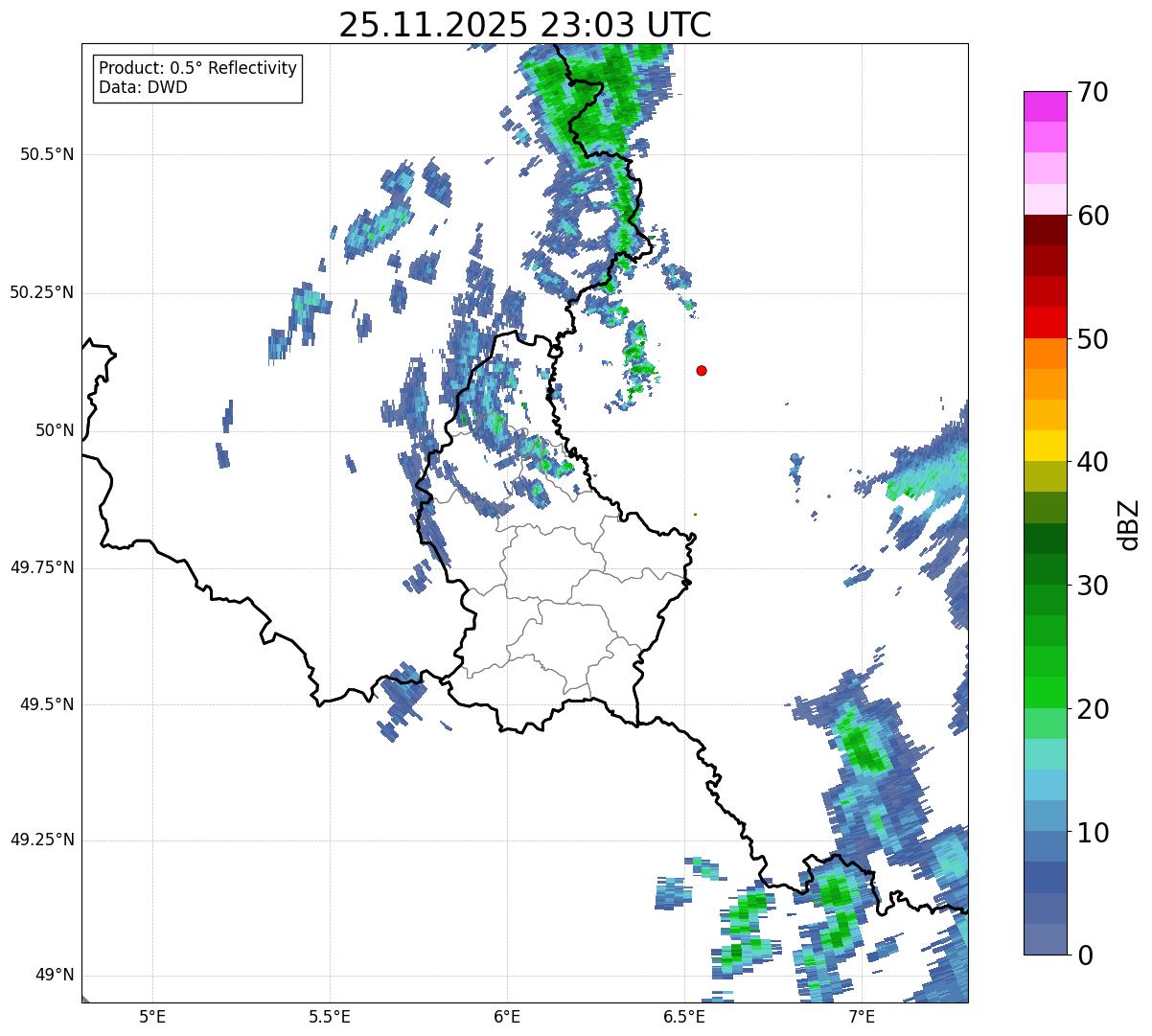Screen dimensions: 1152x1036
Task: Click the 6.5°E longitude label
Action: click(684, 1018)
